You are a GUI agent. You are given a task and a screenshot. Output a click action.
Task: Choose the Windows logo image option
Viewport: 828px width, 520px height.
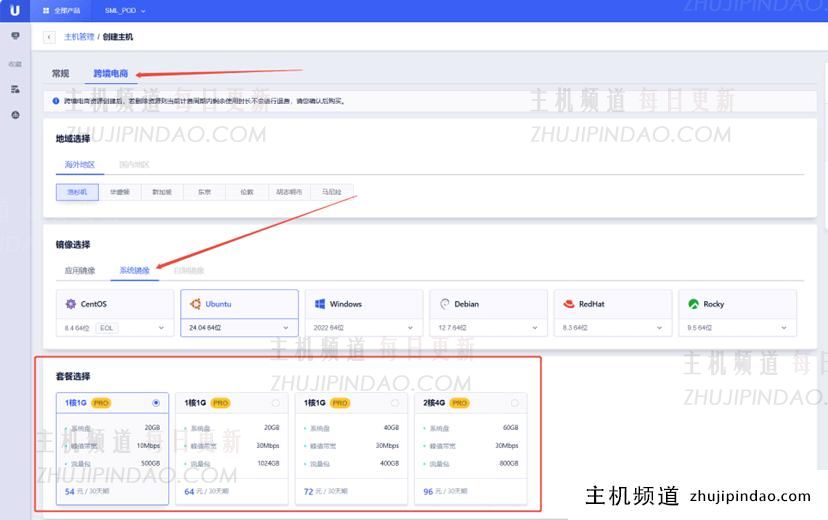click(x=320, y=304)
